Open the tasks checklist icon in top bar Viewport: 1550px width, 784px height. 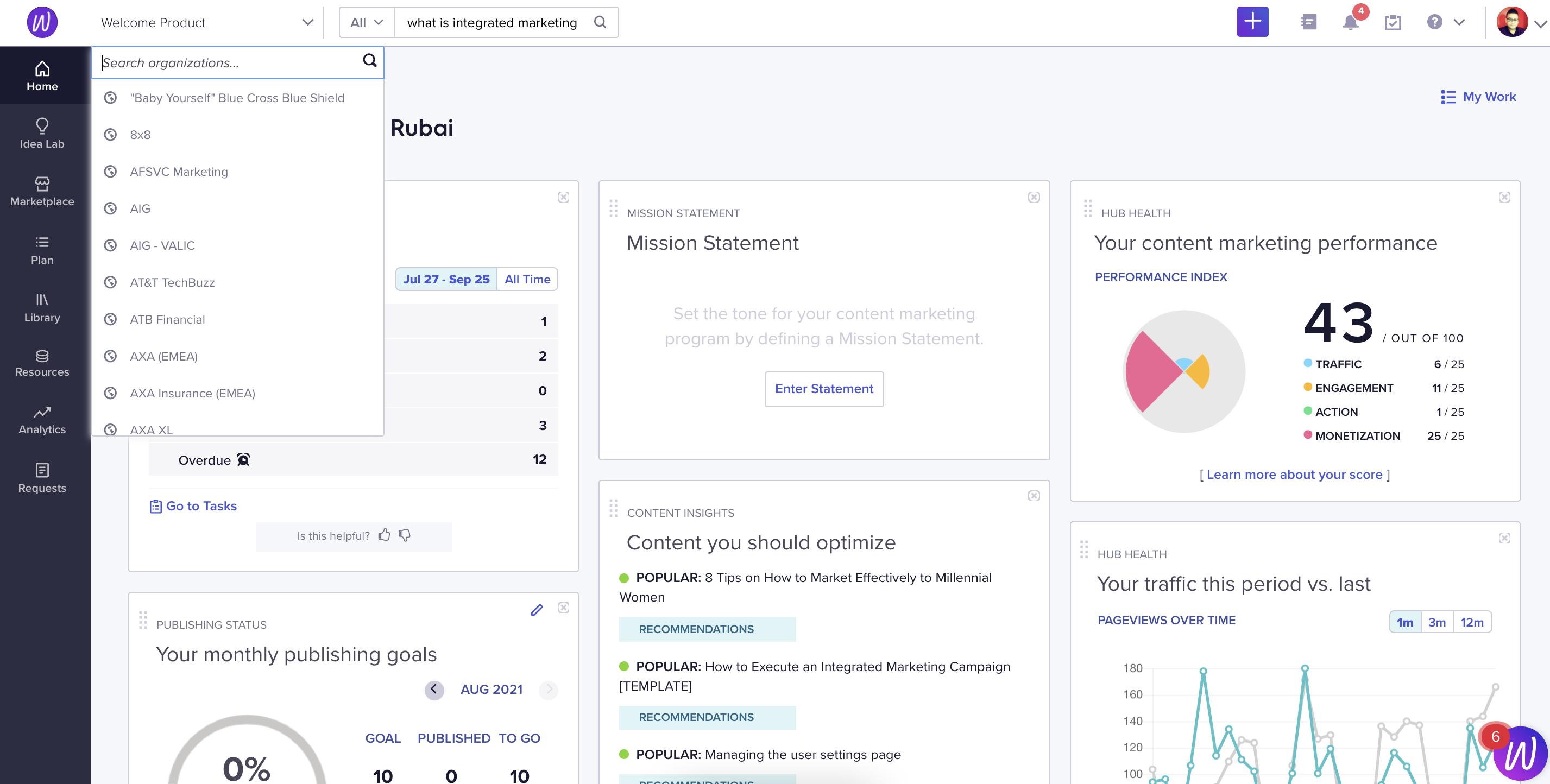point(1393,22)
